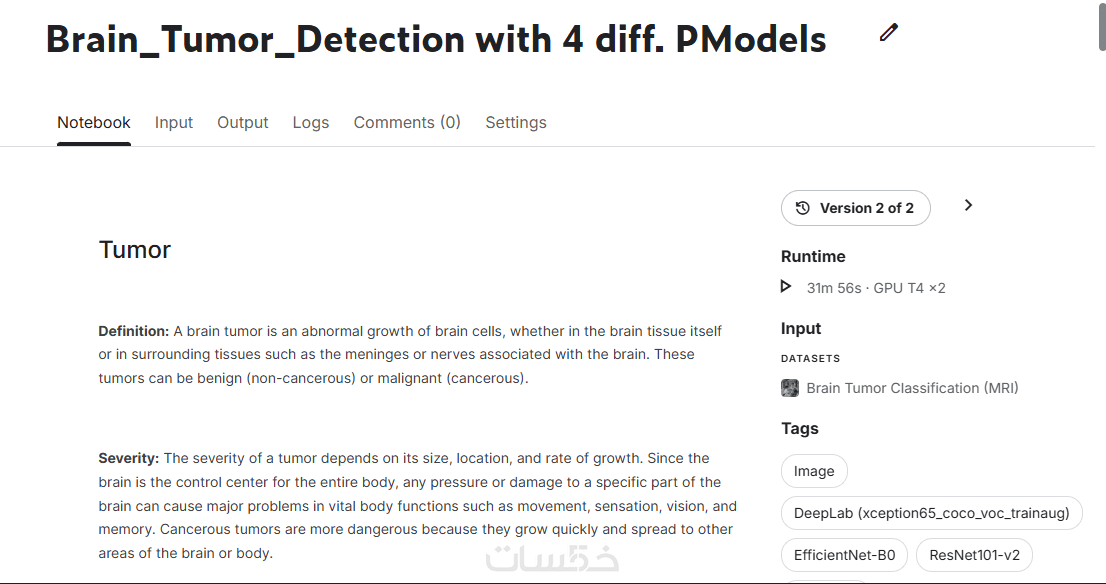Click the version history clock icon
This screenshot has width=1106, height=584.
pyautogui.click(x=802, y=208)
